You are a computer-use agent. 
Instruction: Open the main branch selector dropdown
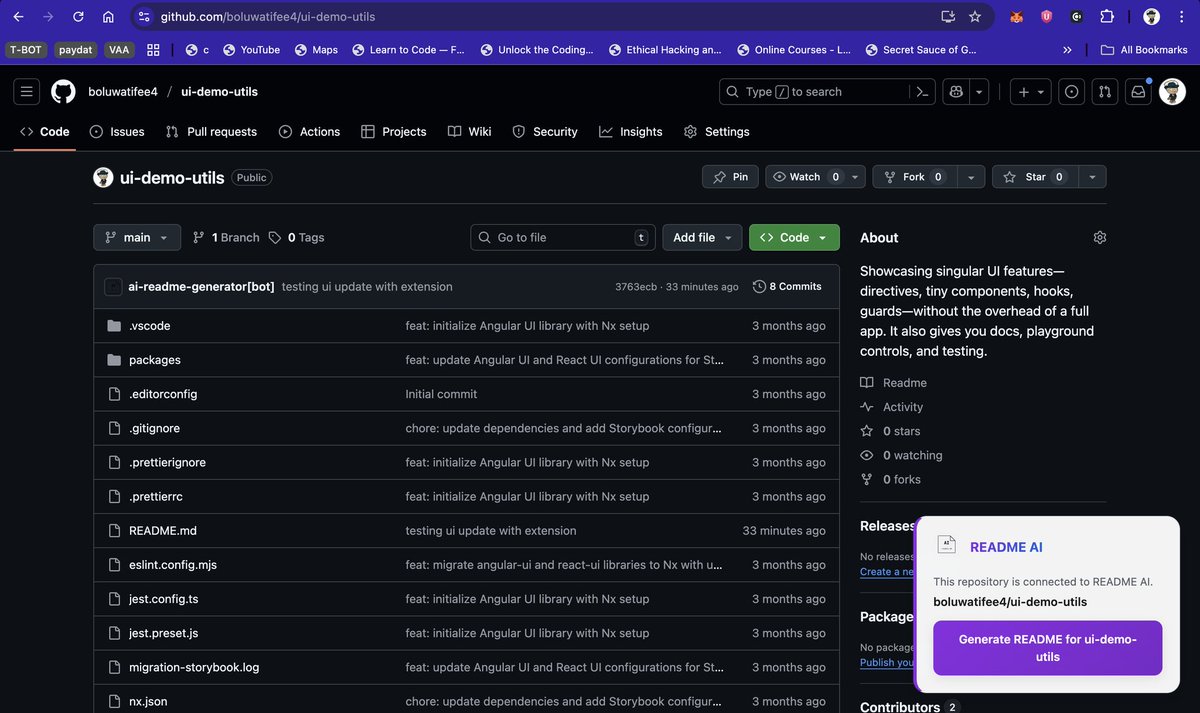coord(137,237)
